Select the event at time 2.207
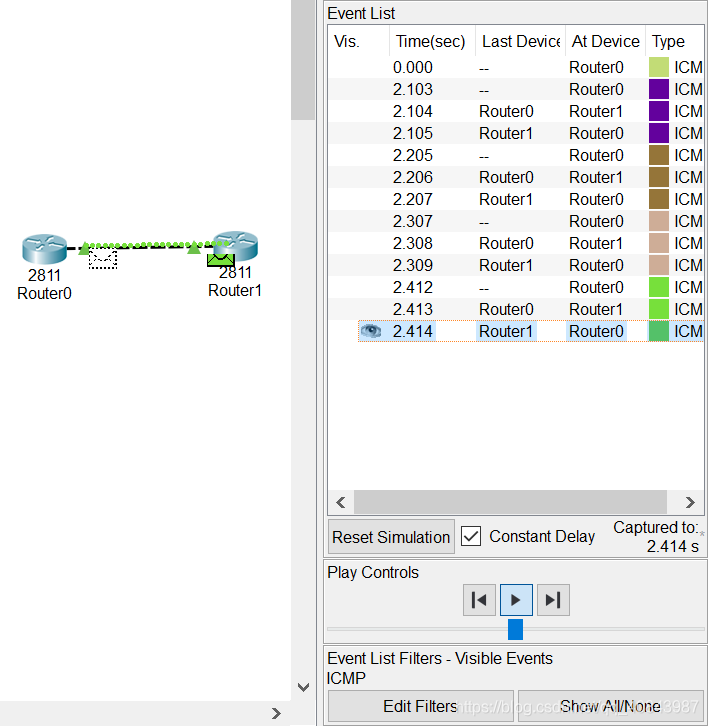 [516, 199]
